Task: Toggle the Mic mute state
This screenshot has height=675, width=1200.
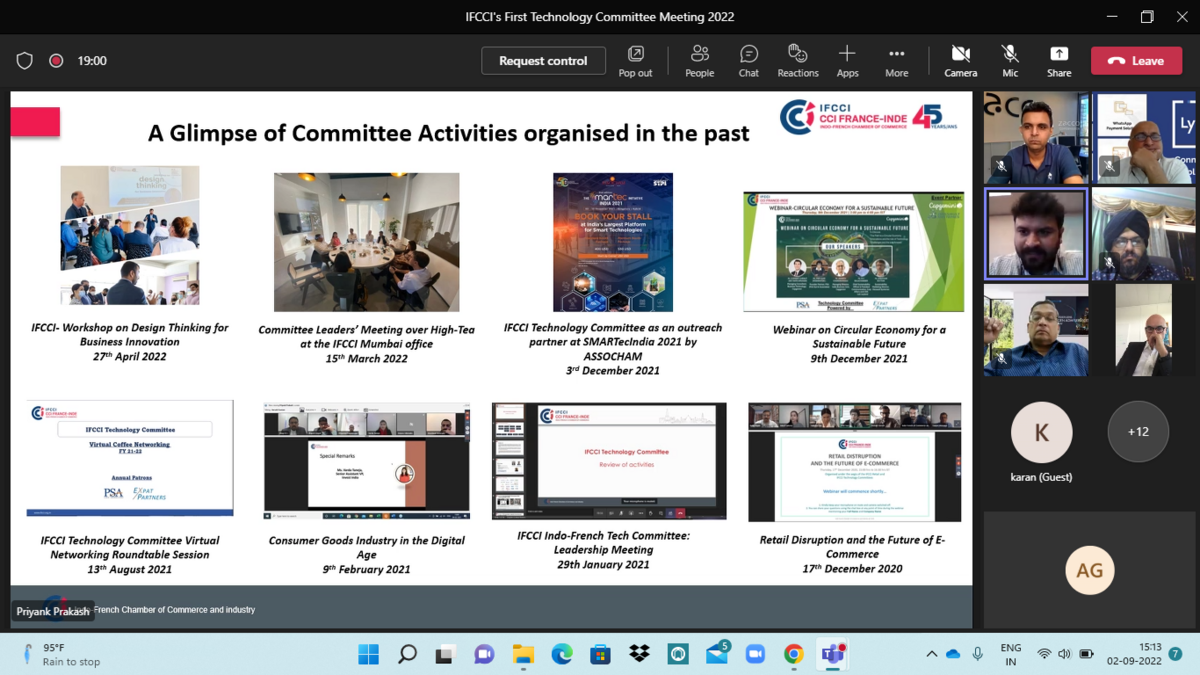Action: point(1010,60)
